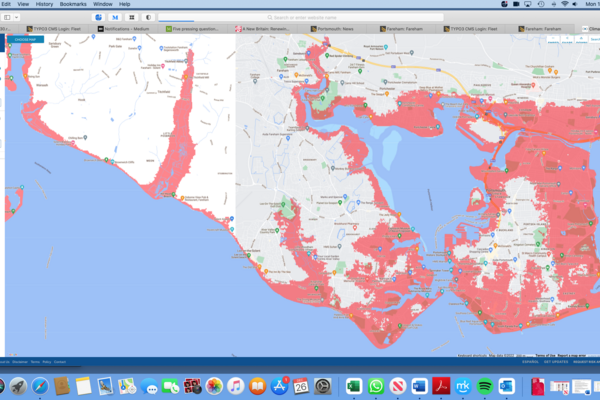Switch to the Portsmouth: News tab
600x400 pixels.
tap(332, 29)
